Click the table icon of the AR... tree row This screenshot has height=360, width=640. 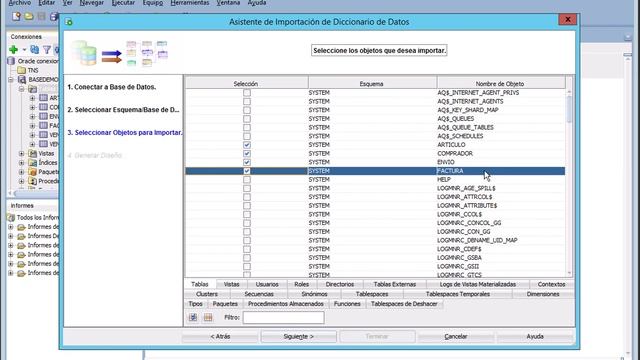[x=43, y=98]
